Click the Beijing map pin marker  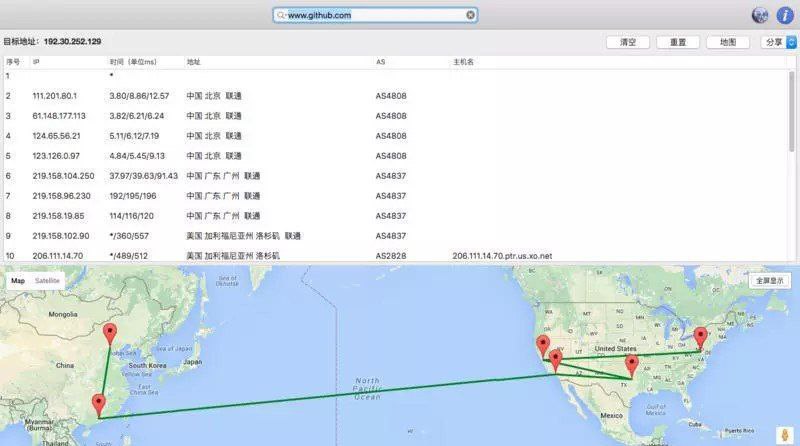pos(110,333)
